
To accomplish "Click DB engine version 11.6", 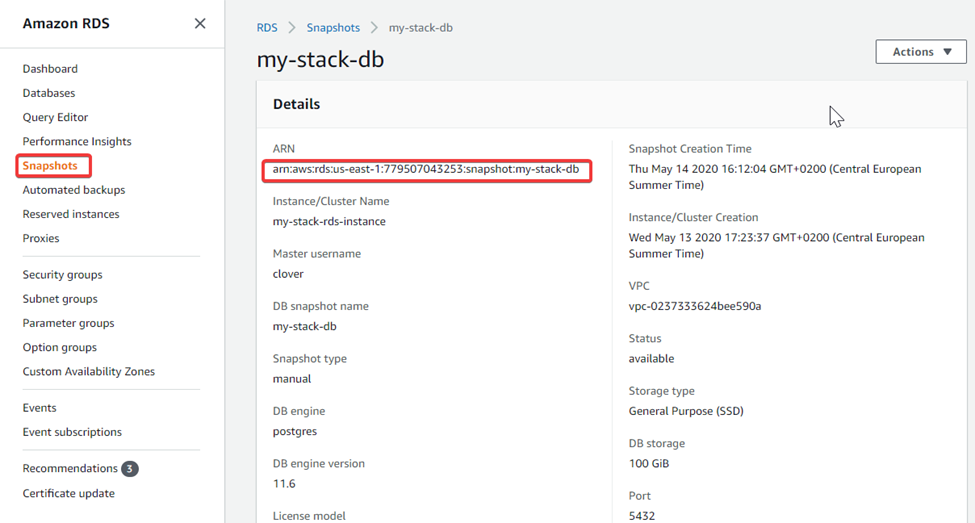I will (284, 484).
